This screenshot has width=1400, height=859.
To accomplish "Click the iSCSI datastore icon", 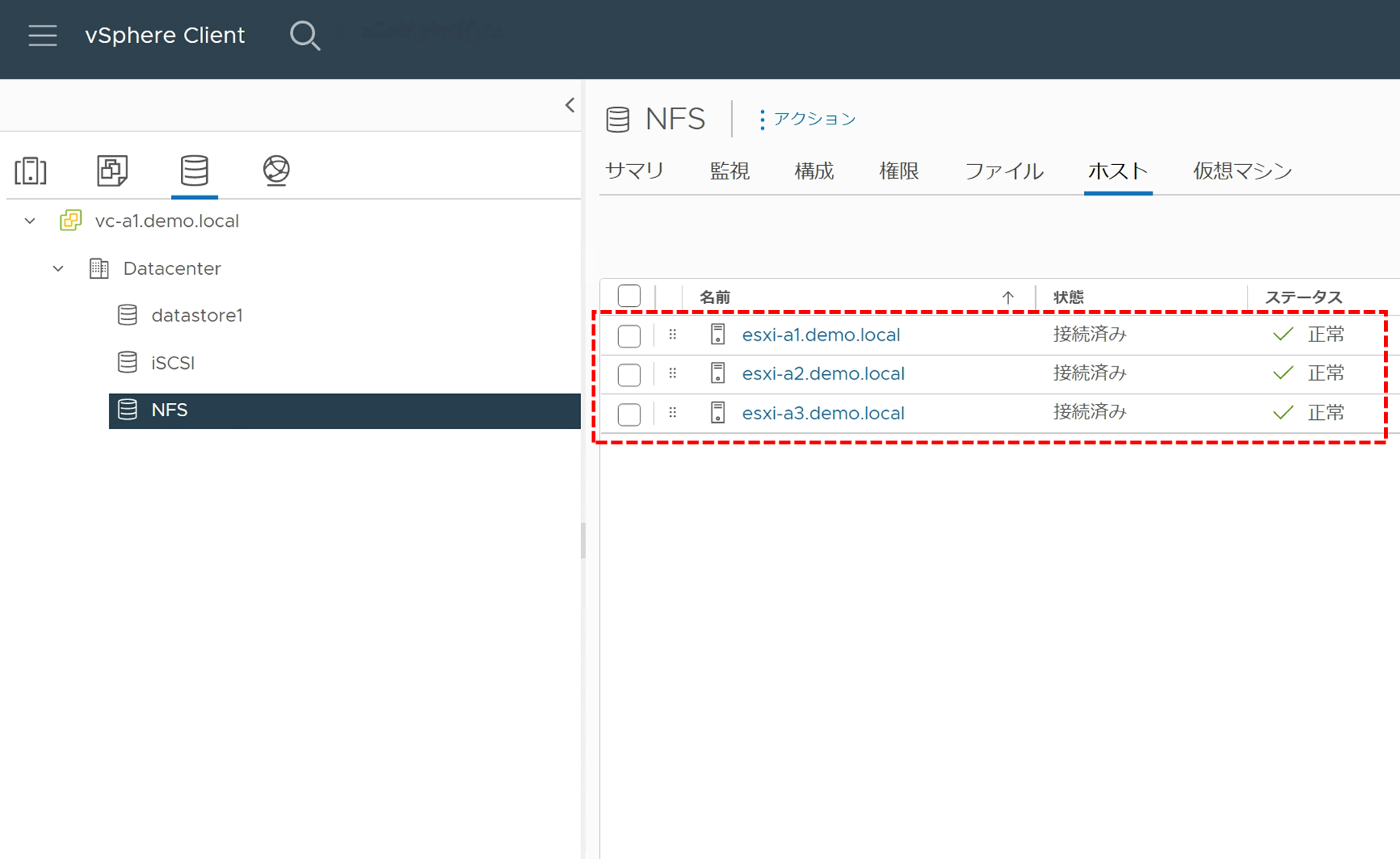I will coord(127,363).
